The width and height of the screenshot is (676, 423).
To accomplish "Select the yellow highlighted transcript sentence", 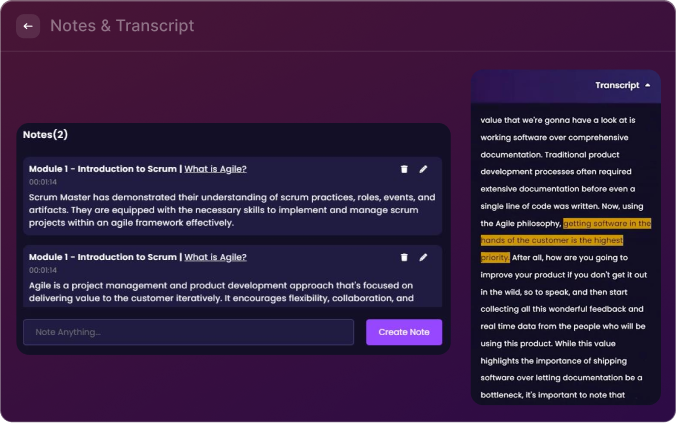I will 565,240.
